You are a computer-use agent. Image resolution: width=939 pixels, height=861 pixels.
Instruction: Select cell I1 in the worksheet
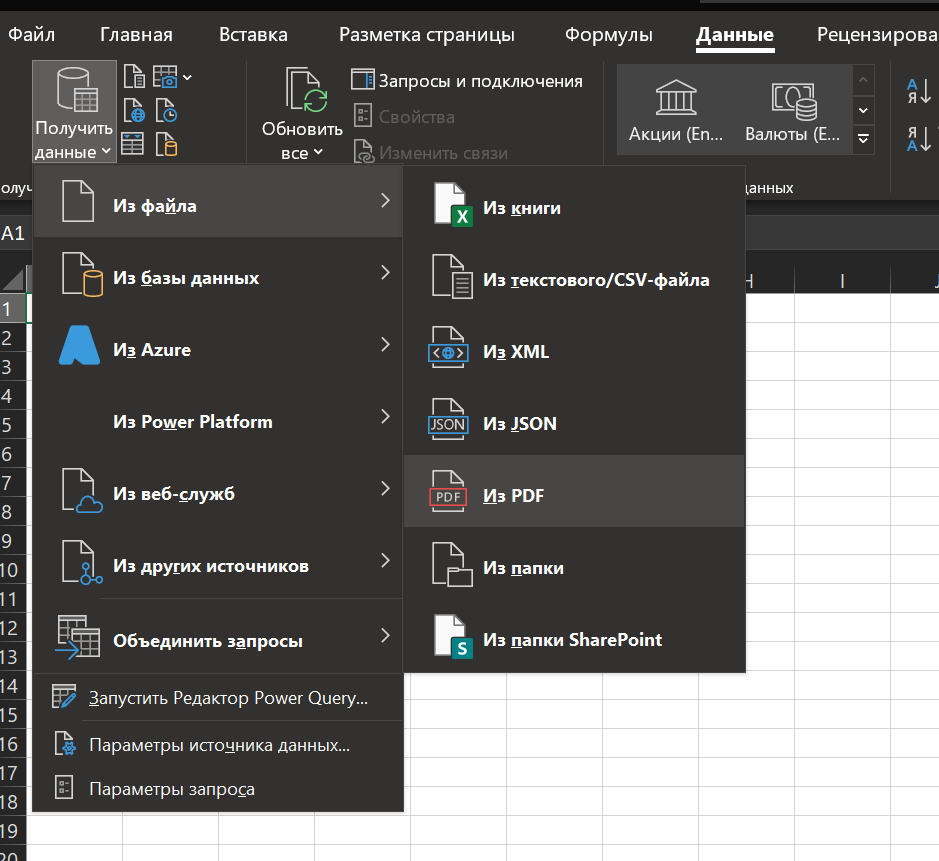click(x=842, y=308)
